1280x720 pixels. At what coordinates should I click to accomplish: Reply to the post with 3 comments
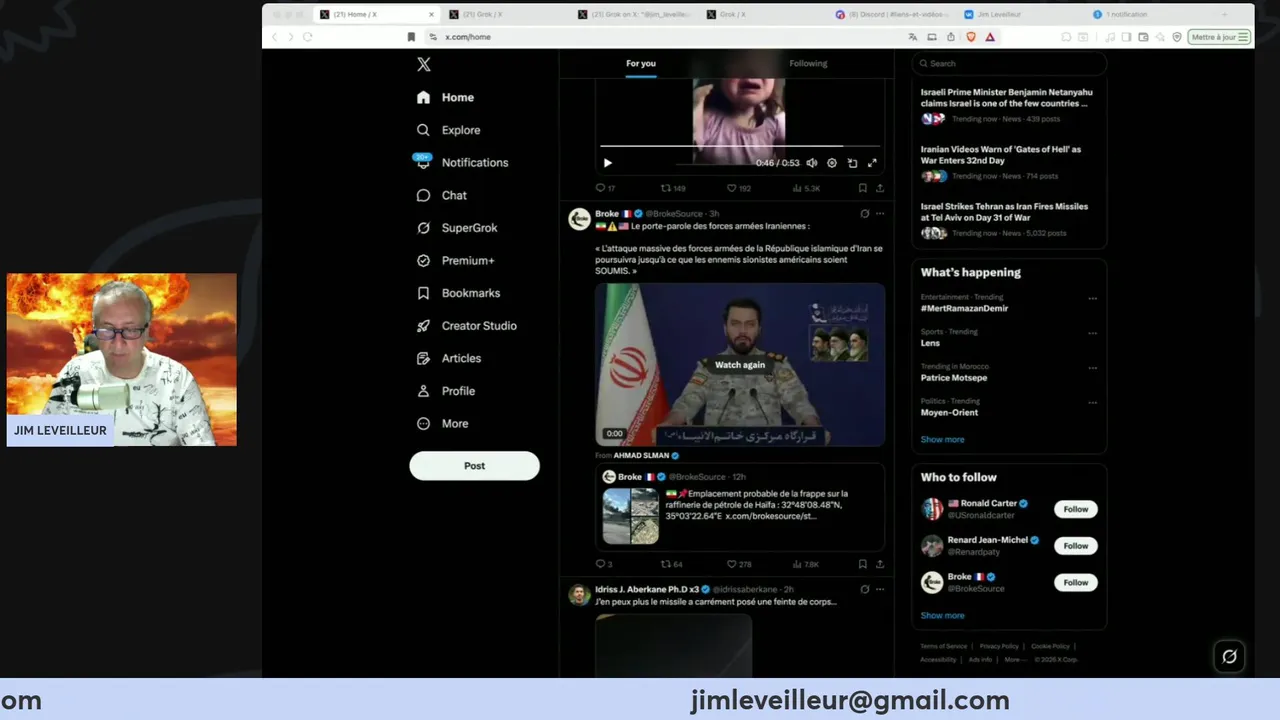pyautogui.click(x=603, y=564)
